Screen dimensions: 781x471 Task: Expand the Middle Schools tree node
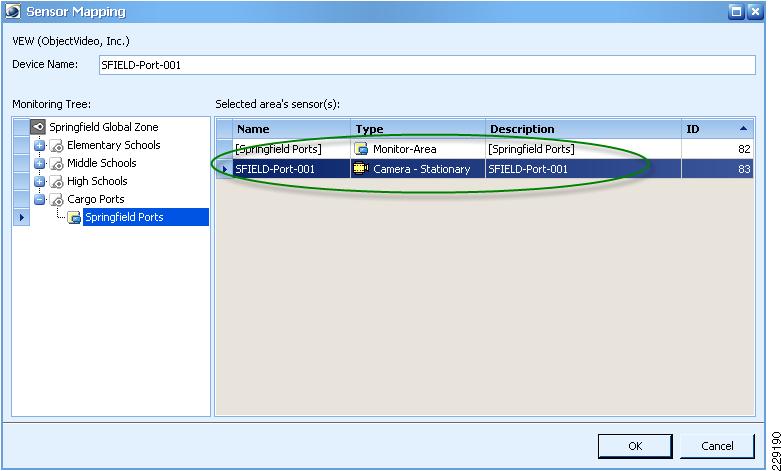pos(40,164)
